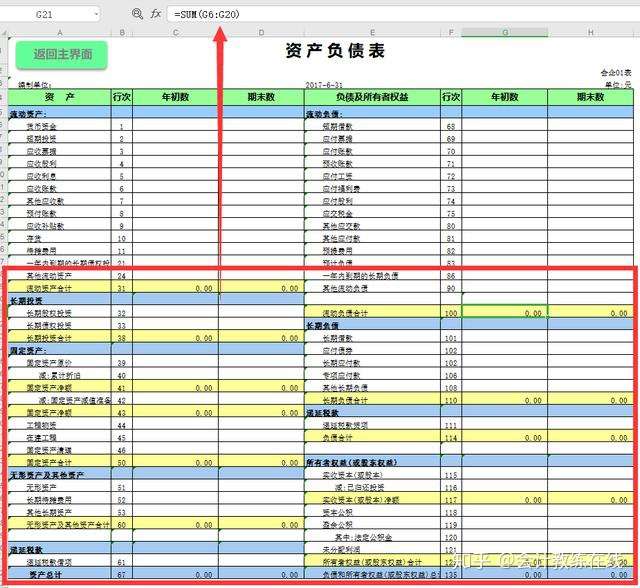Click the 待摊费用 cell (line 11)
640x588 pixels.
point(60,251)
